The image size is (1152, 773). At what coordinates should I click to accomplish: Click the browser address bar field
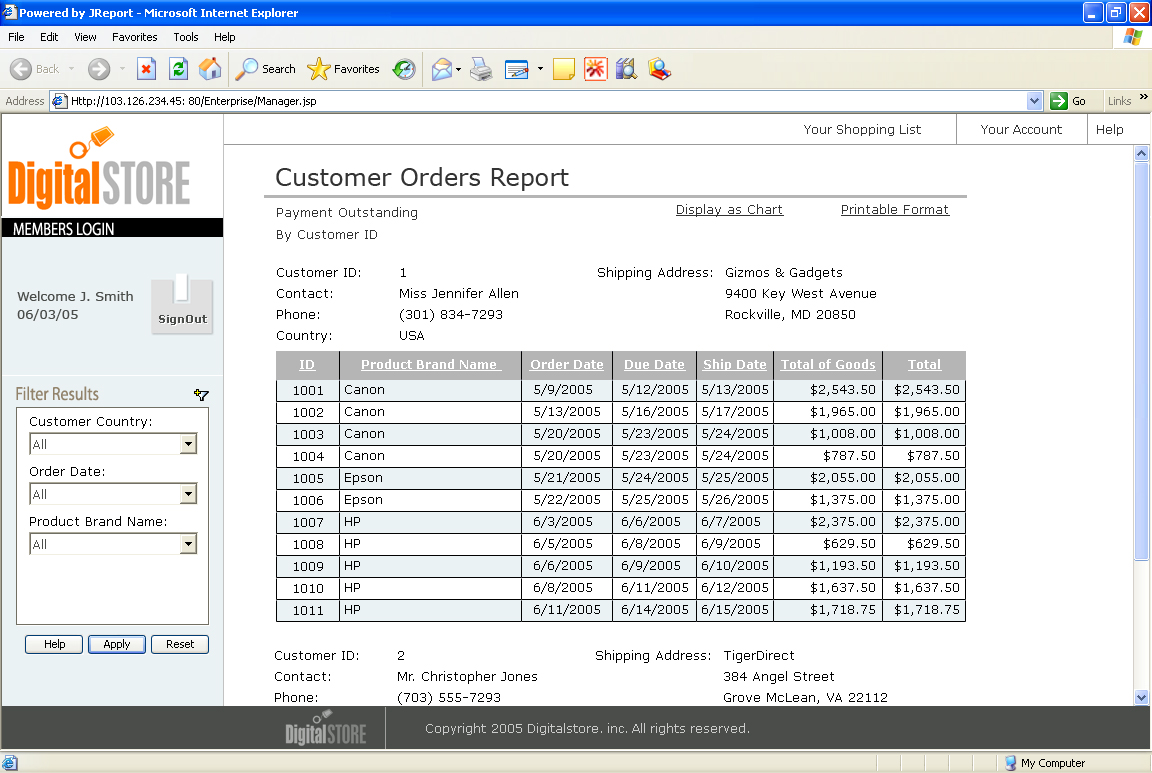tap(540, 101)
